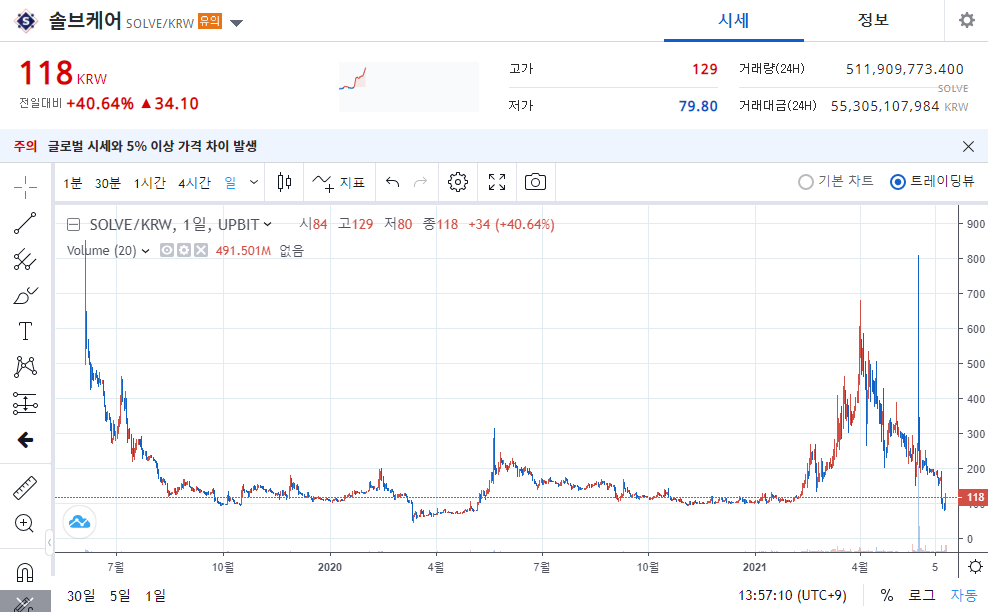This screenshot has height=612, width=988.
Task: Set date range to 1일
Action: pyautogui.click(x=155, y=595)
